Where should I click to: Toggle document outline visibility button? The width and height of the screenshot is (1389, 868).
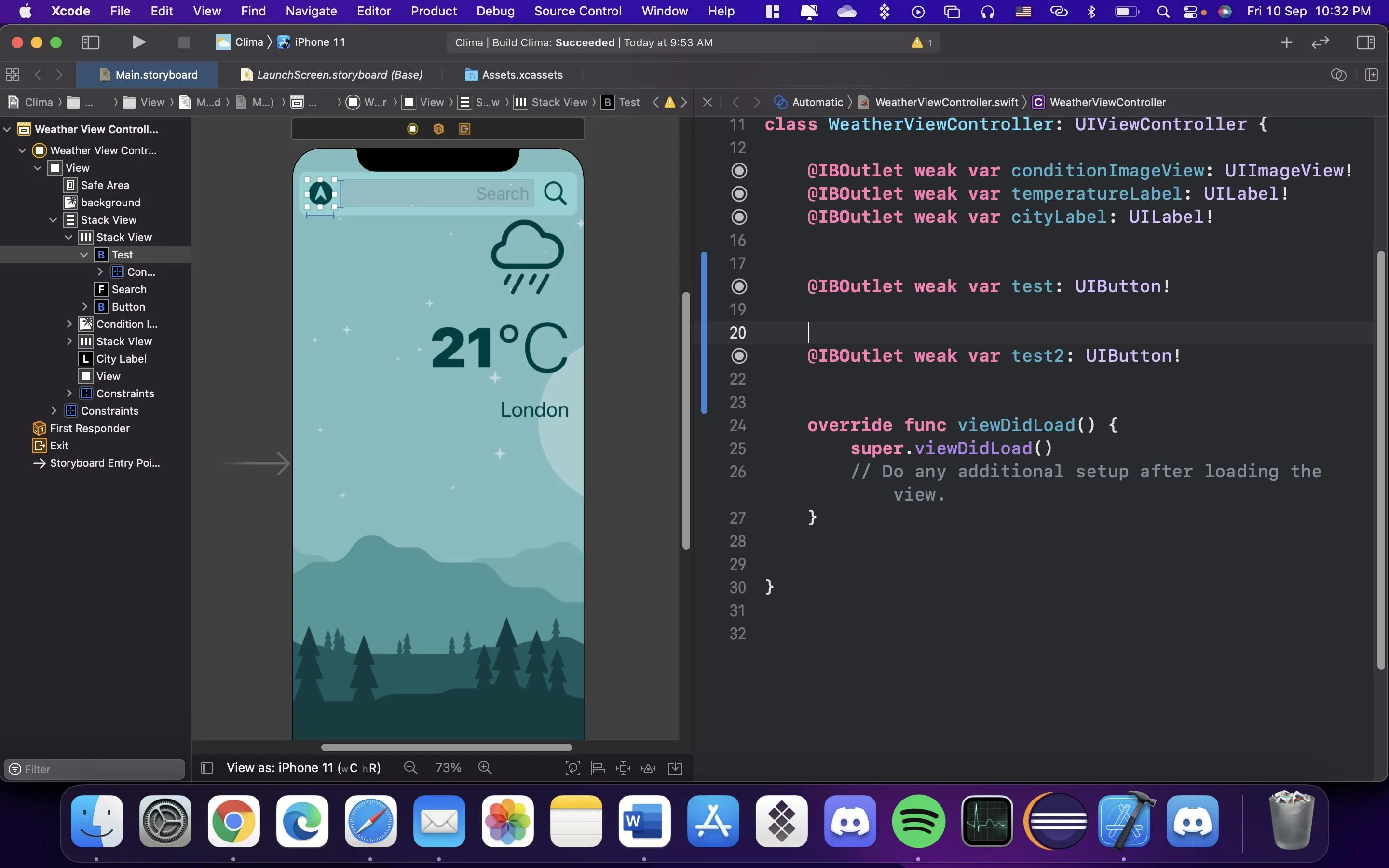tap(207, 768)
